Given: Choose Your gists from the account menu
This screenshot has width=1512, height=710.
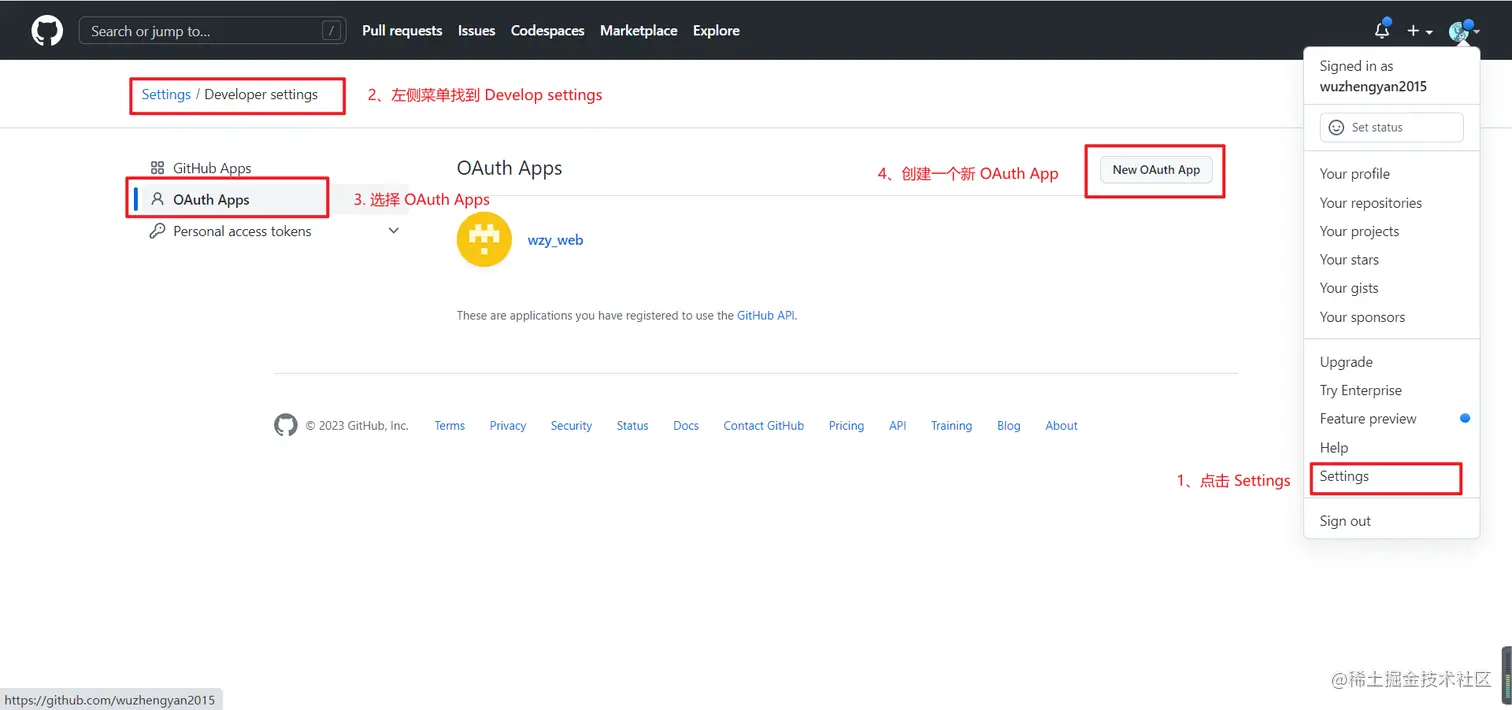Looking at the screenshot, I should [x=1348, y=288].
